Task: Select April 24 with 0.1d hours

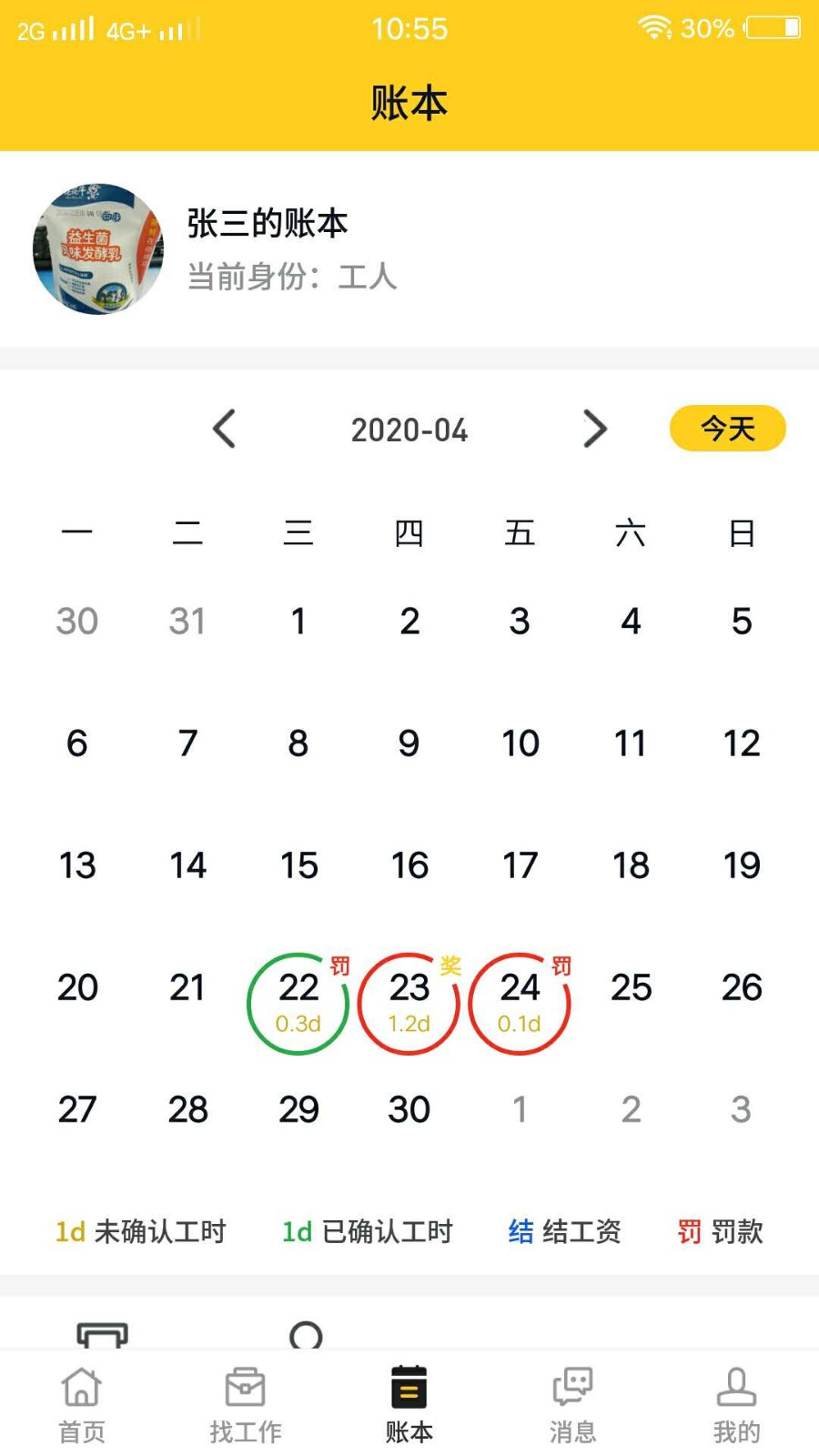Action: pos(519,1004)
